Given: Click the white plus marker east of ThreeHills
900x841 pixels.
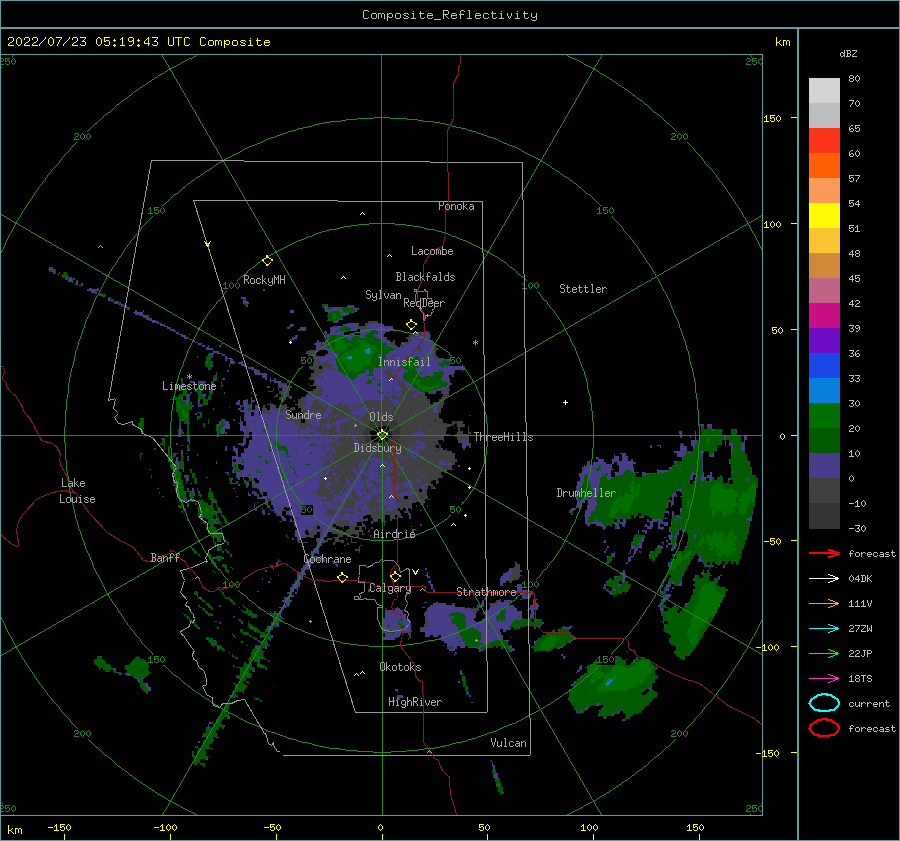Looking at the screenshot, I should tap(565, 402).
